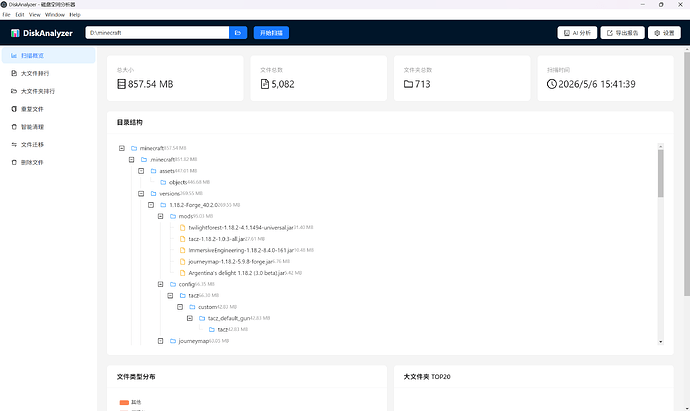Viewport: 690px width, 411px height.
Task: Click the copy icon of 重复文件
Action: tap(14, 109)
